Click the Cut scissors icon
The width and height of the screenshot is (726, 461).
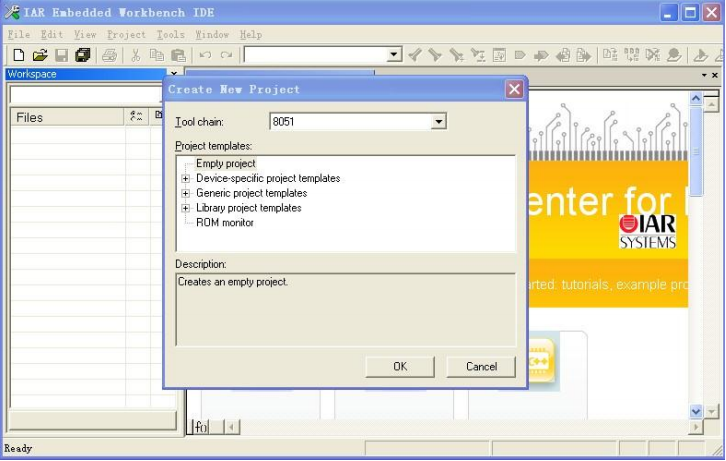point(135,55)
